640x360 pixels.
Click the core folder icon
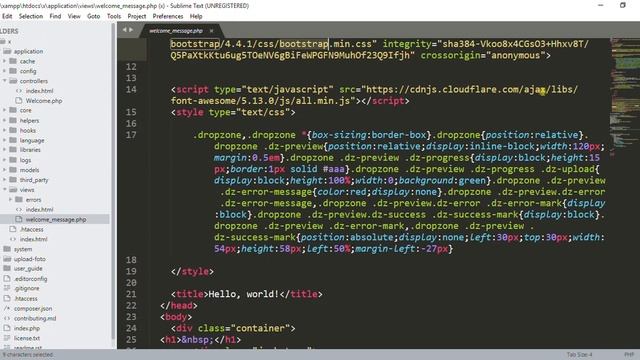pos(13,110)
